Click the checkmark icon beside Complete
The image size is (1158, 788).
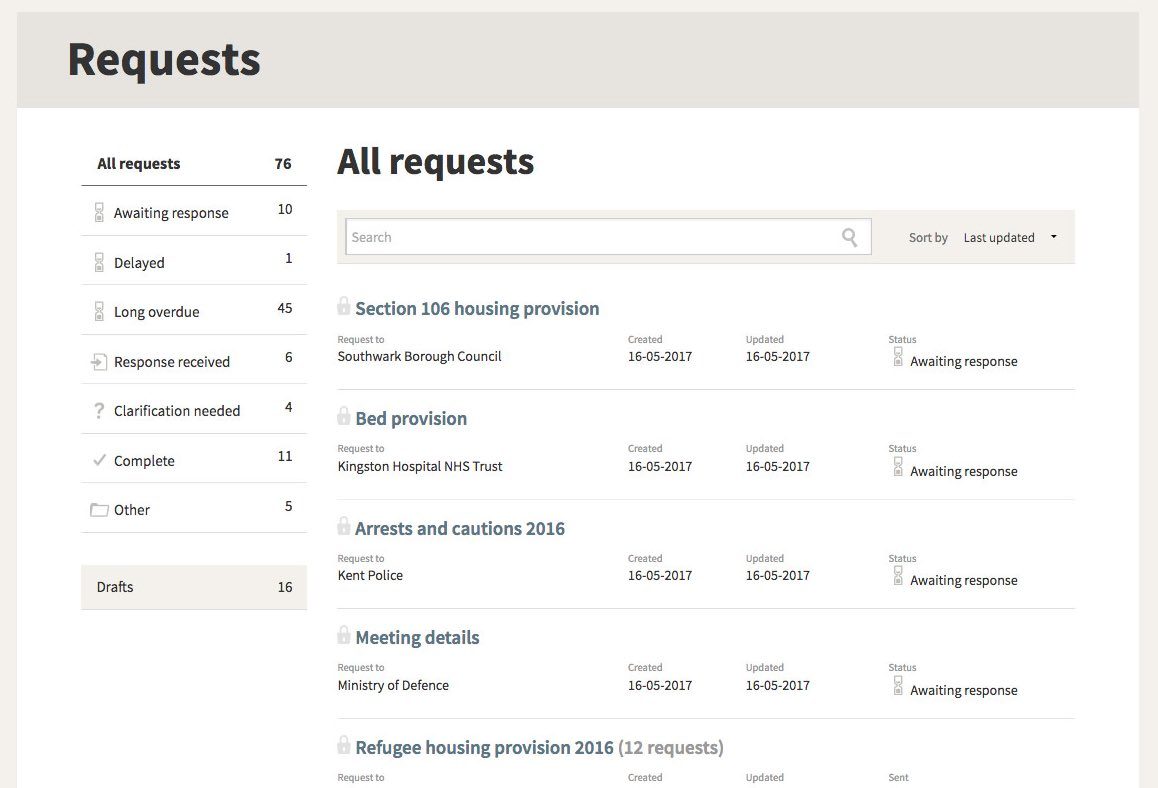[x=98, y=459]
